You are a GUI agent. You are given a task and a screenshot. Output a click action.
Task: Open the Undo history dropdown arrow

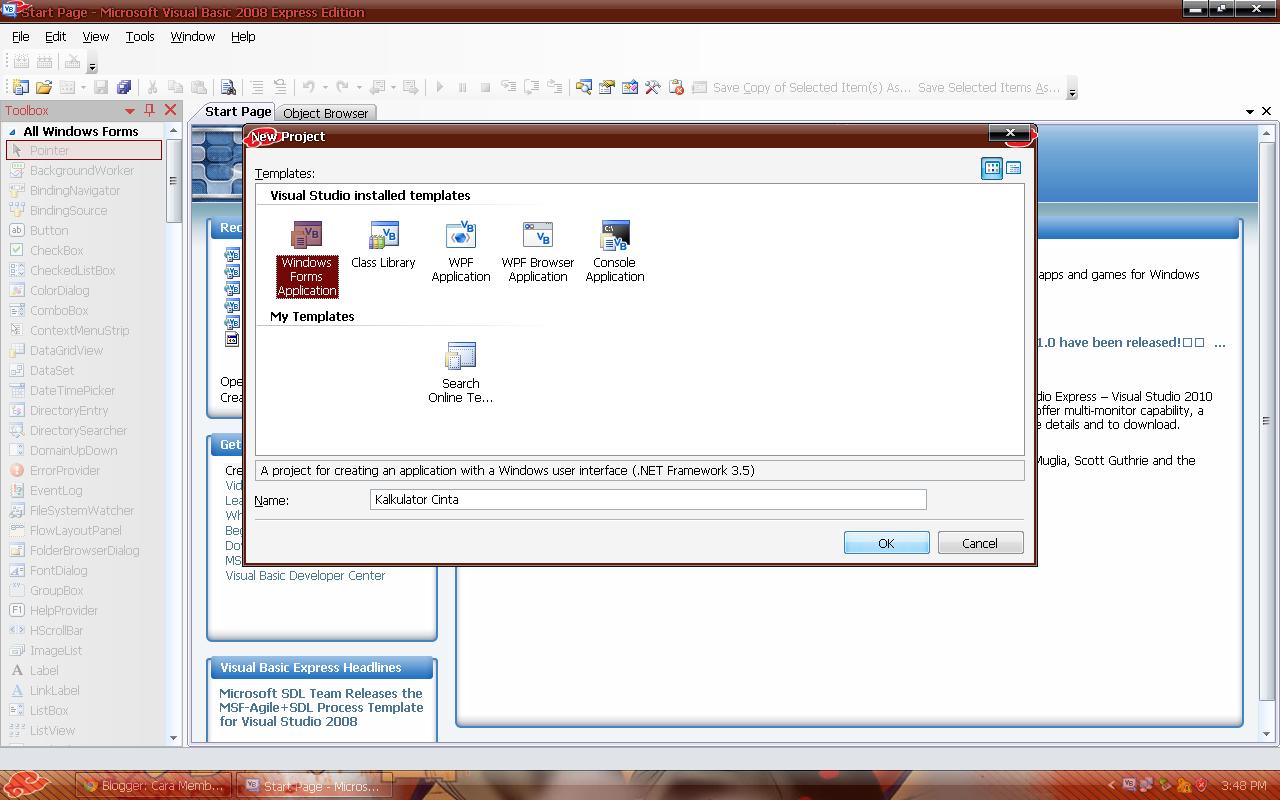tap(324, 88)
